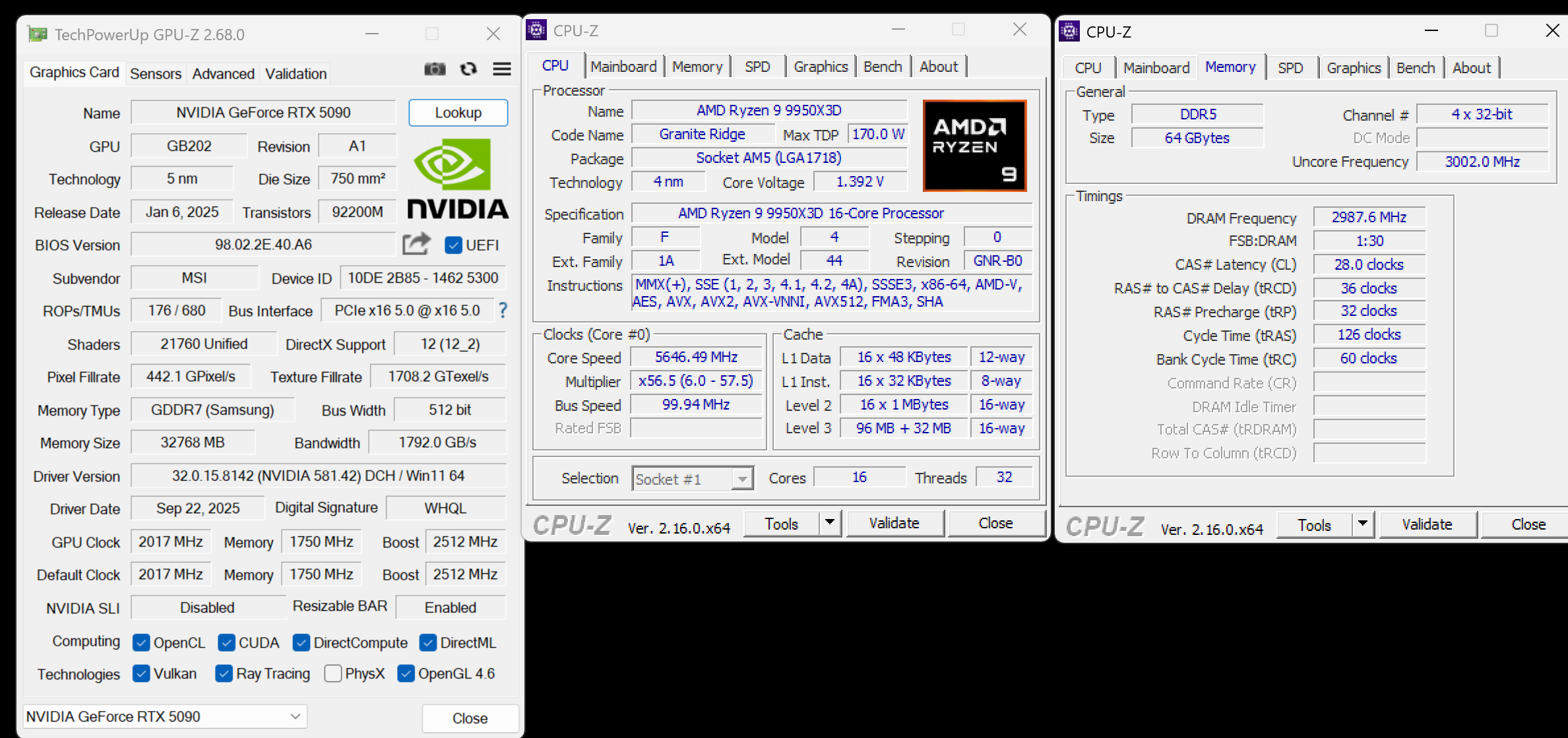Screen dimensions: 1568x738
Task: Expand the Socket #1 selection dropdown
Action: click(x=743, y=479)
